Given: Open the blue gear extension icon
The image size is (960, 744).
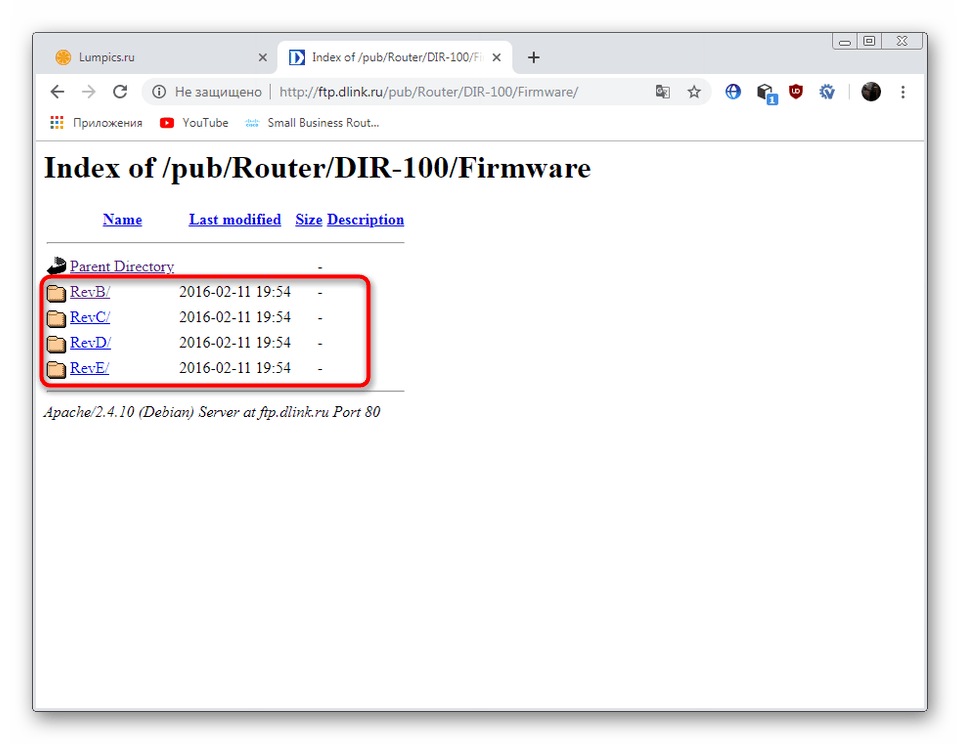Looking at the screenshot, I should [x=827, y=92].
